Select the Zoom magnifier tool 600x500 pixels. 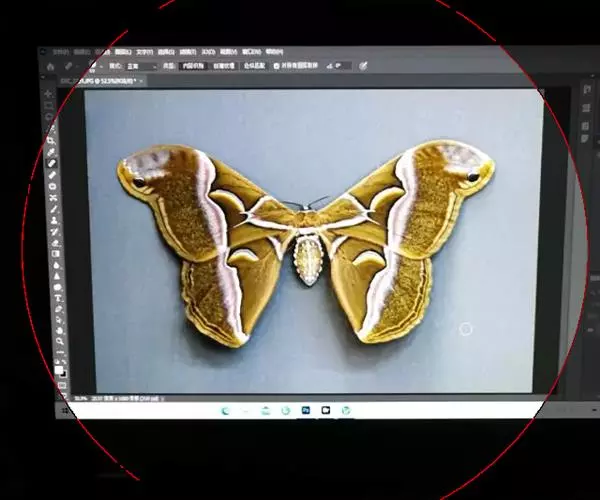(x=60, y=342)
